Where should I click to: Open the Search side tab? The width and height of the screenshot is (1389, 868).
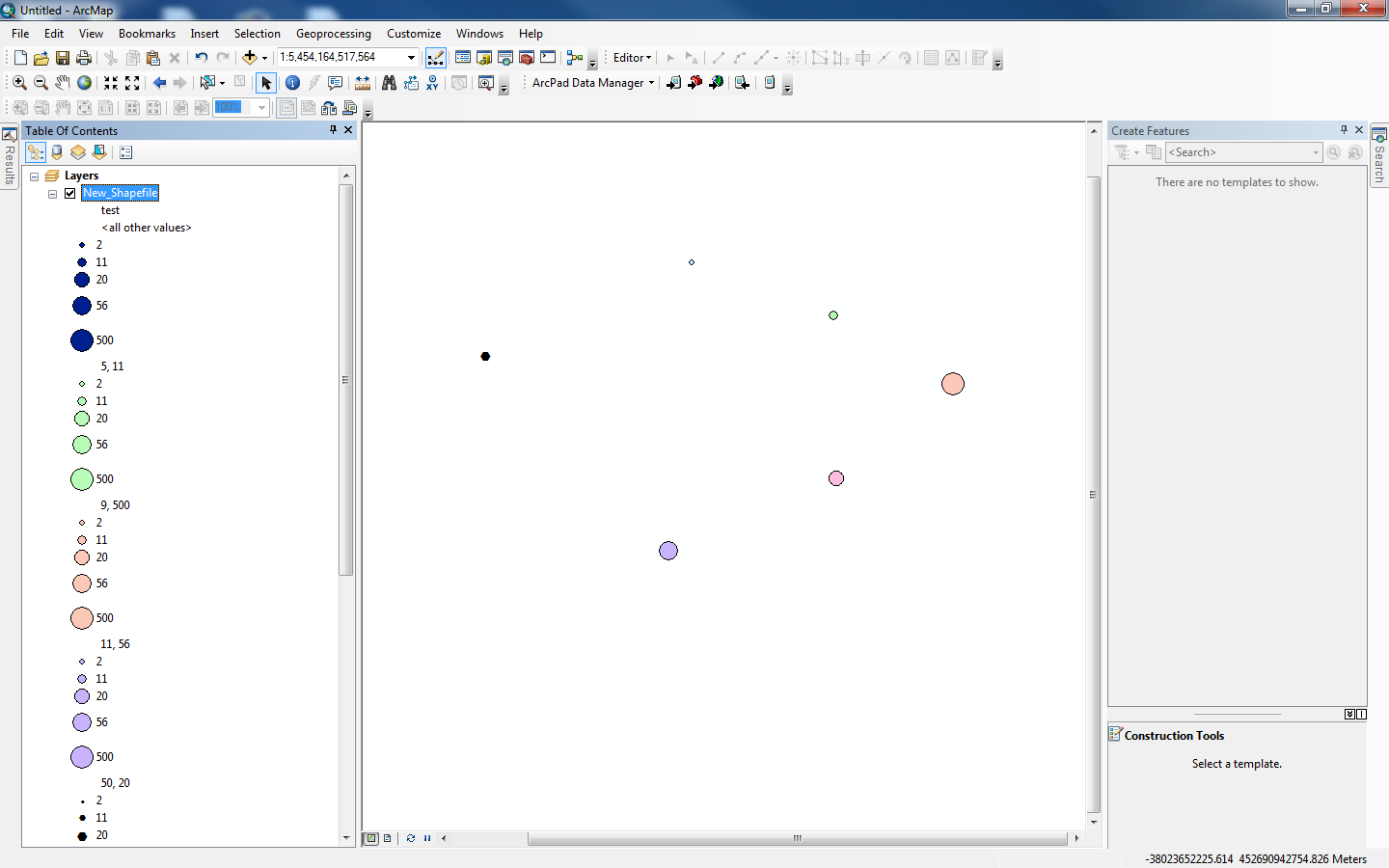pos(1379,156)
